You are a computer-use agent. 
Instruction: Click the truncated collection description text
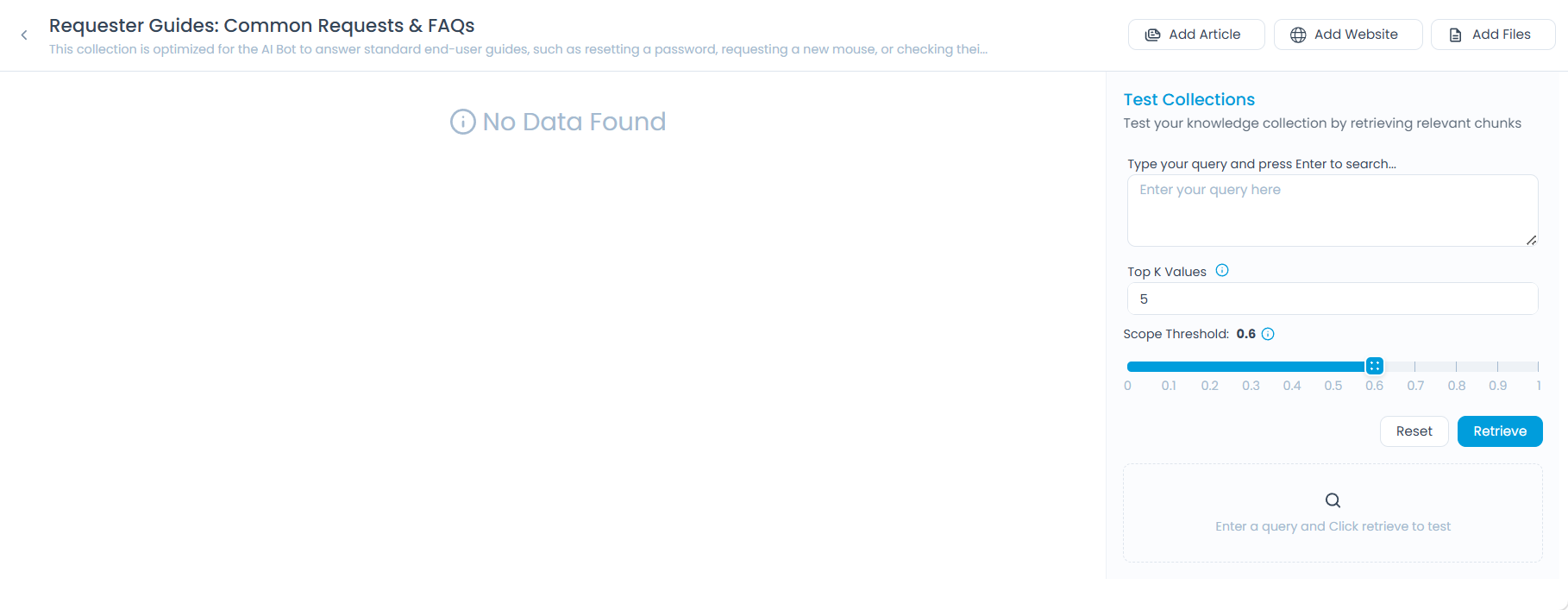517,49
